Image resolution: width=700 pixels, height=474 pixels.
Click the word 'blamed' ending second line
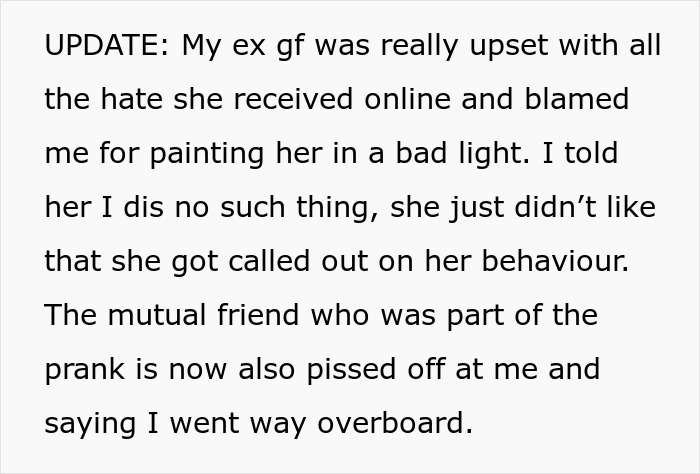tap(577, 99)
